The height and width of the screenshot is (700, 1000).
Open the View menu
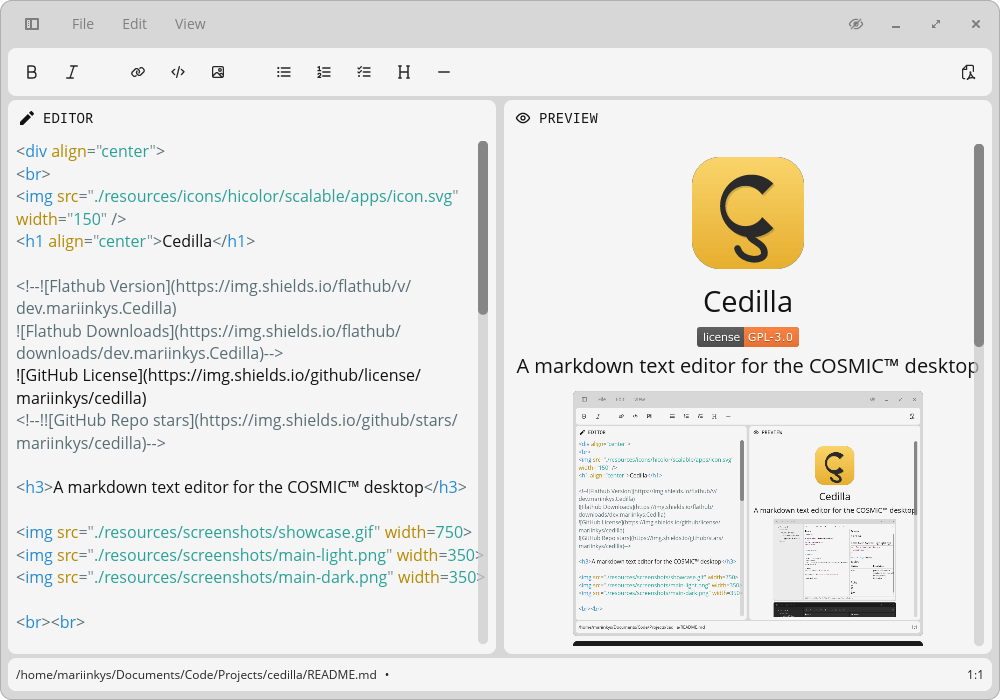point(190,24)
